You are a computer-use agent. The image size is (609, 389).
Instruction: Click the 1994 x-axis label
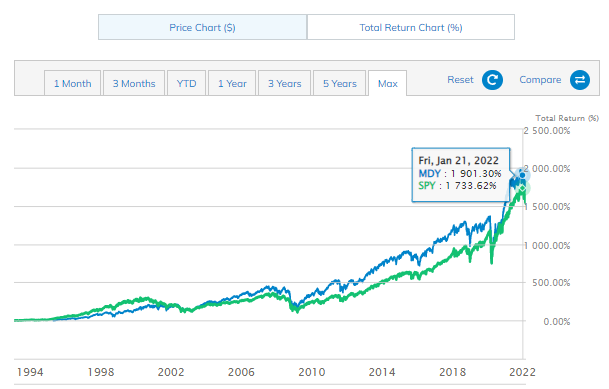30,372
